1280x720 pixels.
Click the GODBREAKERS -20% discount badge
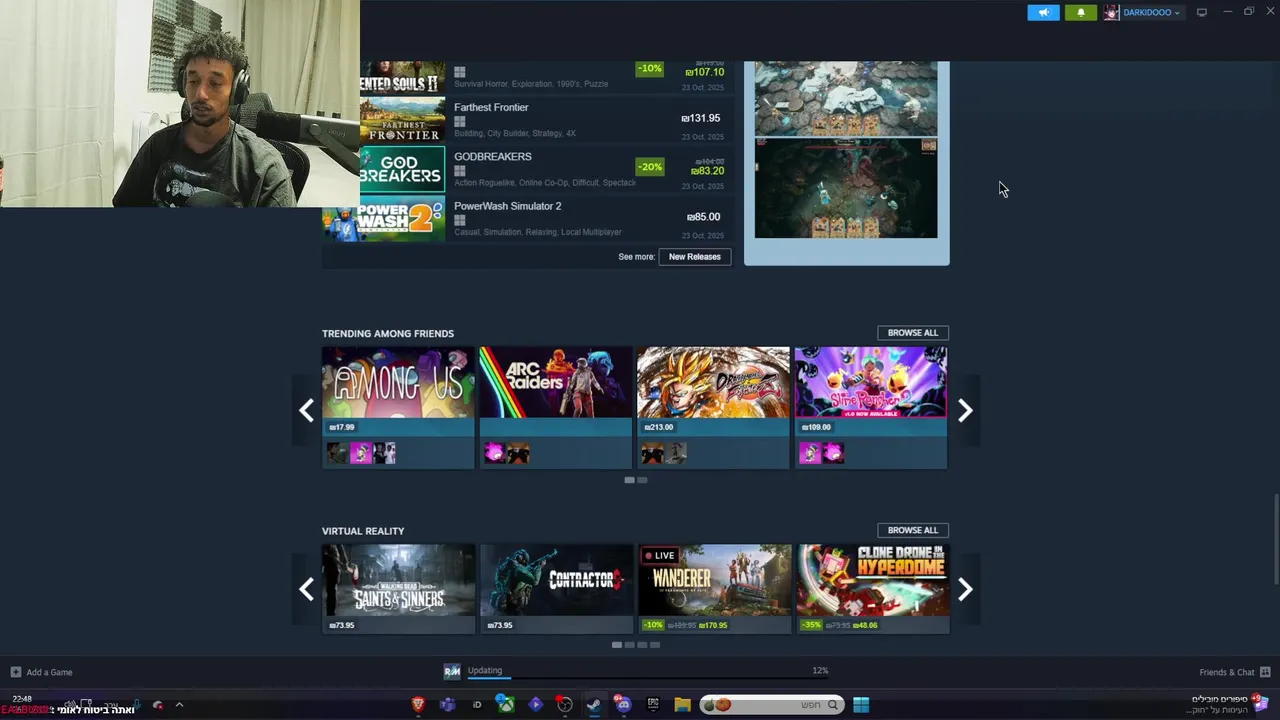(649, 167)
